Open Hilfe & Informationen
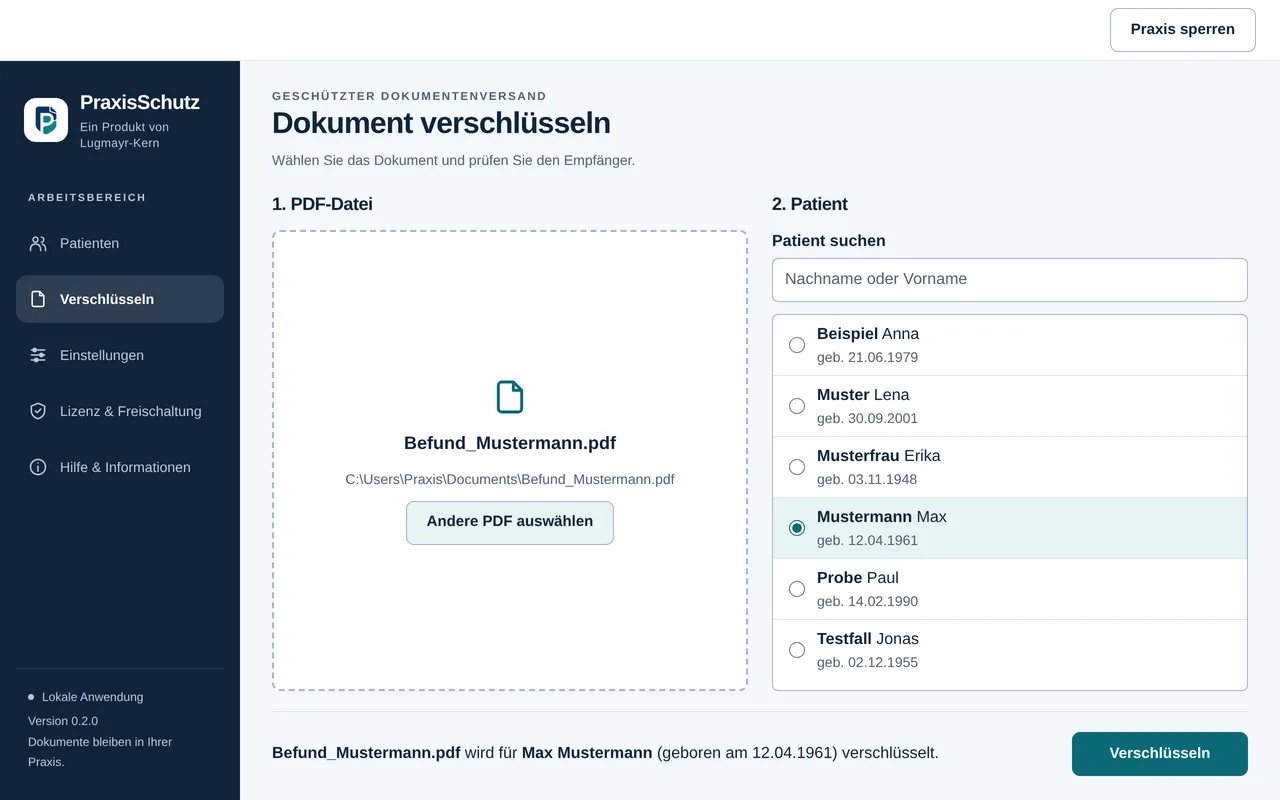This screenshot has height=800, width=1280. [120, 467]
